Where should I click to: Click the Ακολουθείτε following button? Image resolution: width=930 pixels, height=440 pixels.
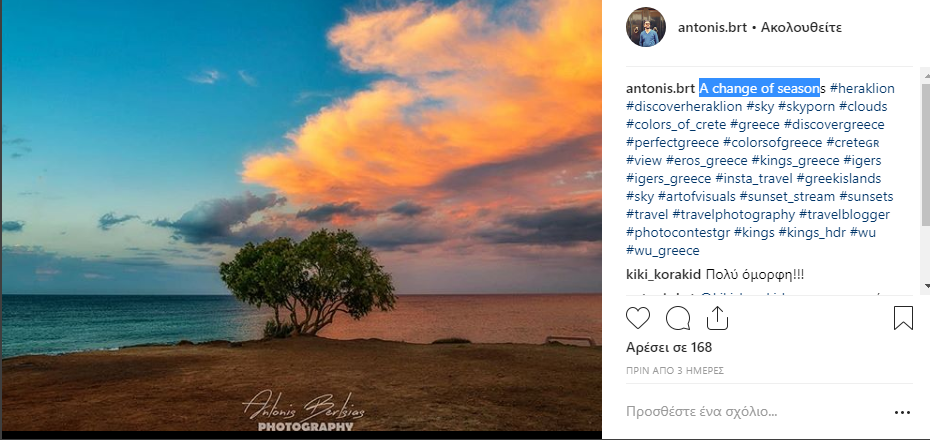pos(808,27)
